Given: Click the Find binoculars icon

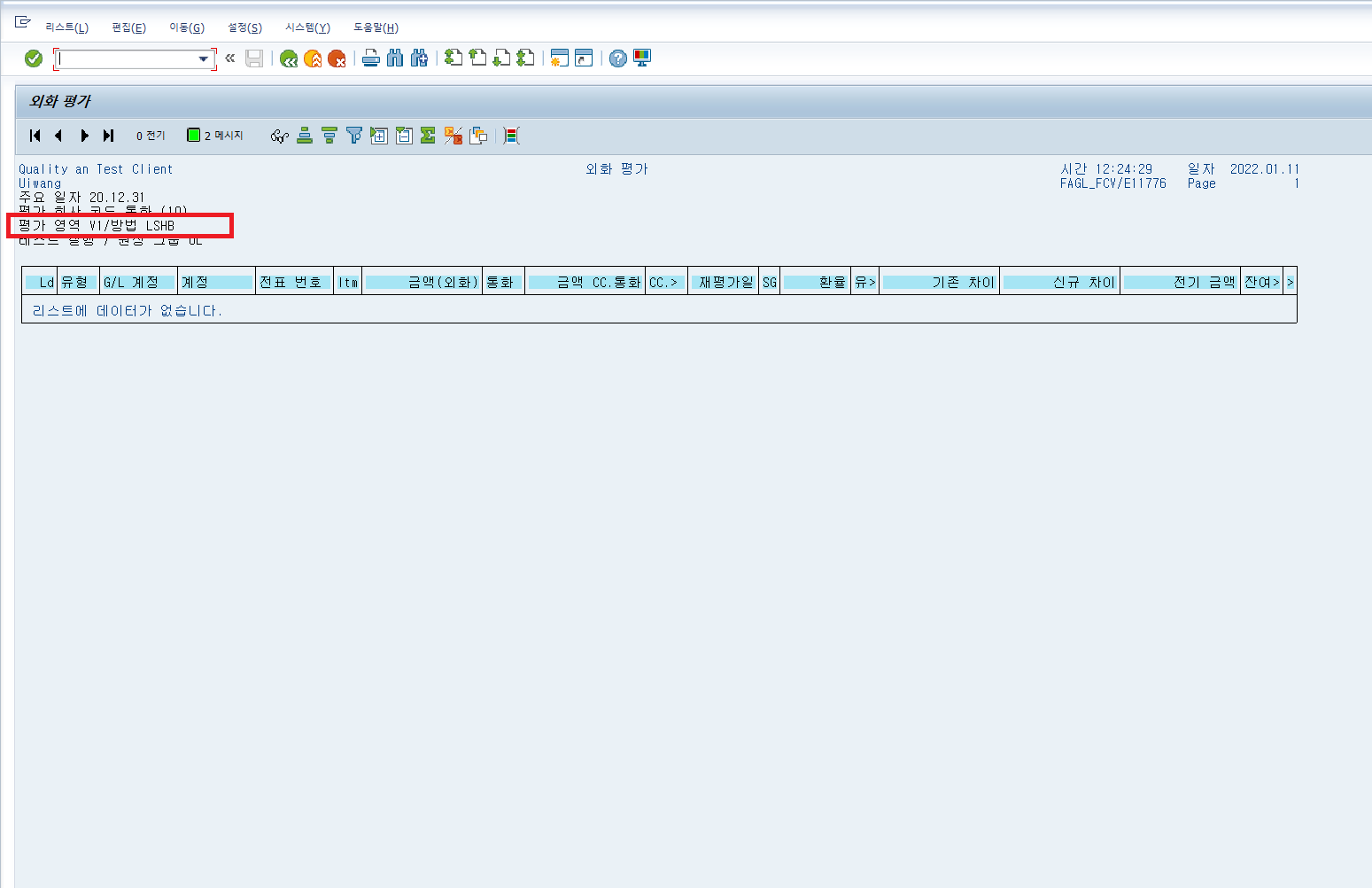Looking at the screenshot, I should [x=395, y=58].
